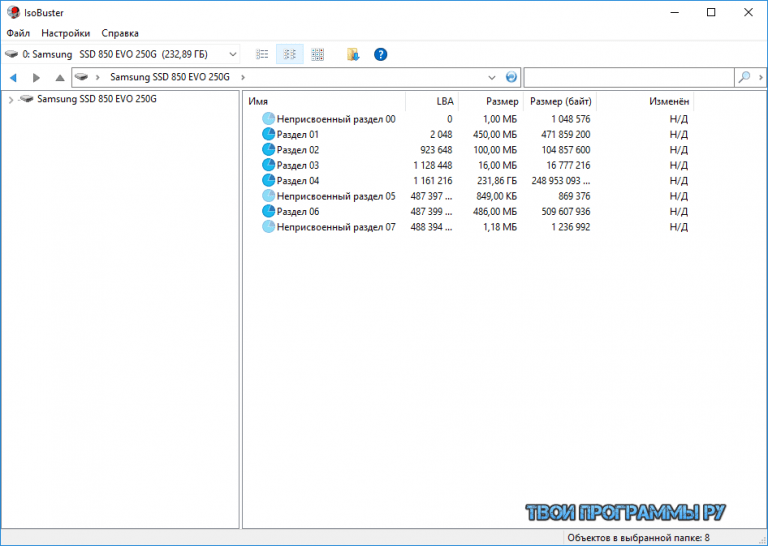Viewport: 768px width, 546px height.
Task: Sort by the Изменён column header
Action: pyautogui.click(x=645, y=101)
